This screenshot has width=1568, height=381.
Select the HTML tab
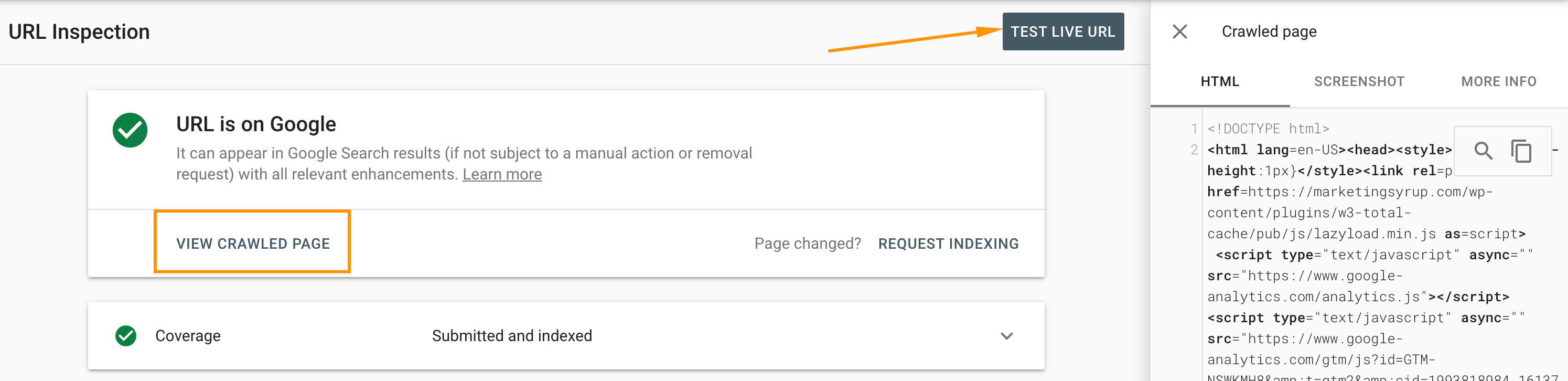click(1219, 81)
